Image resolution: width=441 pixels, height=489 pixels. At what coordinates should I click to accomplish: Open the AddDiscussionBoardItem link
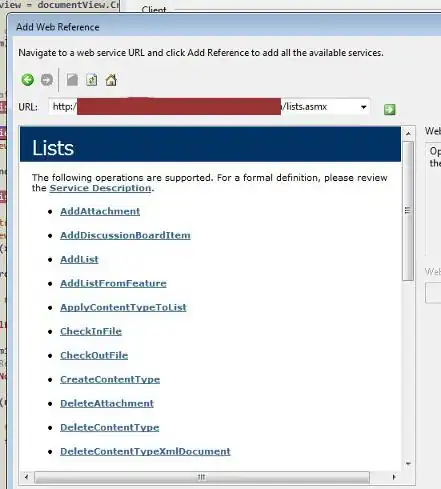(125, 235)
